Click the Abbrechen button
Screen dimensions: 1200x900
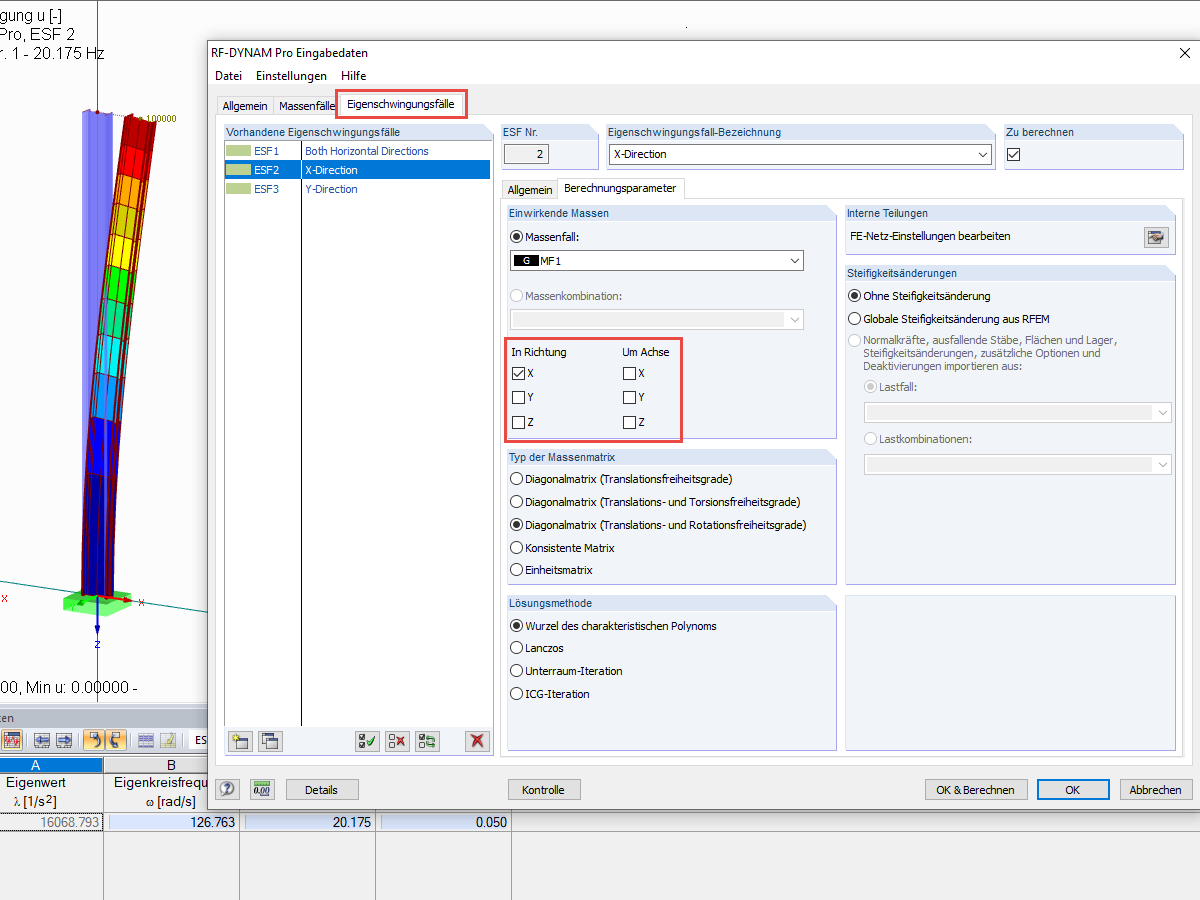point(1156,790)
